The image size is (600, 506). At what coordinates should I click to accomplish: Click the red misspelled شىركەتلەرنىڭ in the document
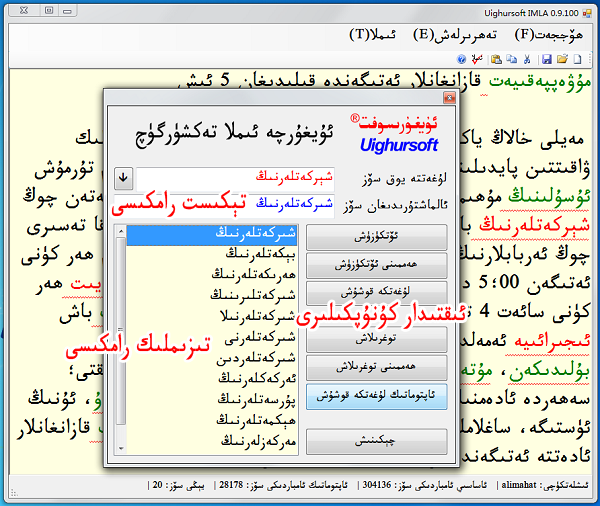534,226
